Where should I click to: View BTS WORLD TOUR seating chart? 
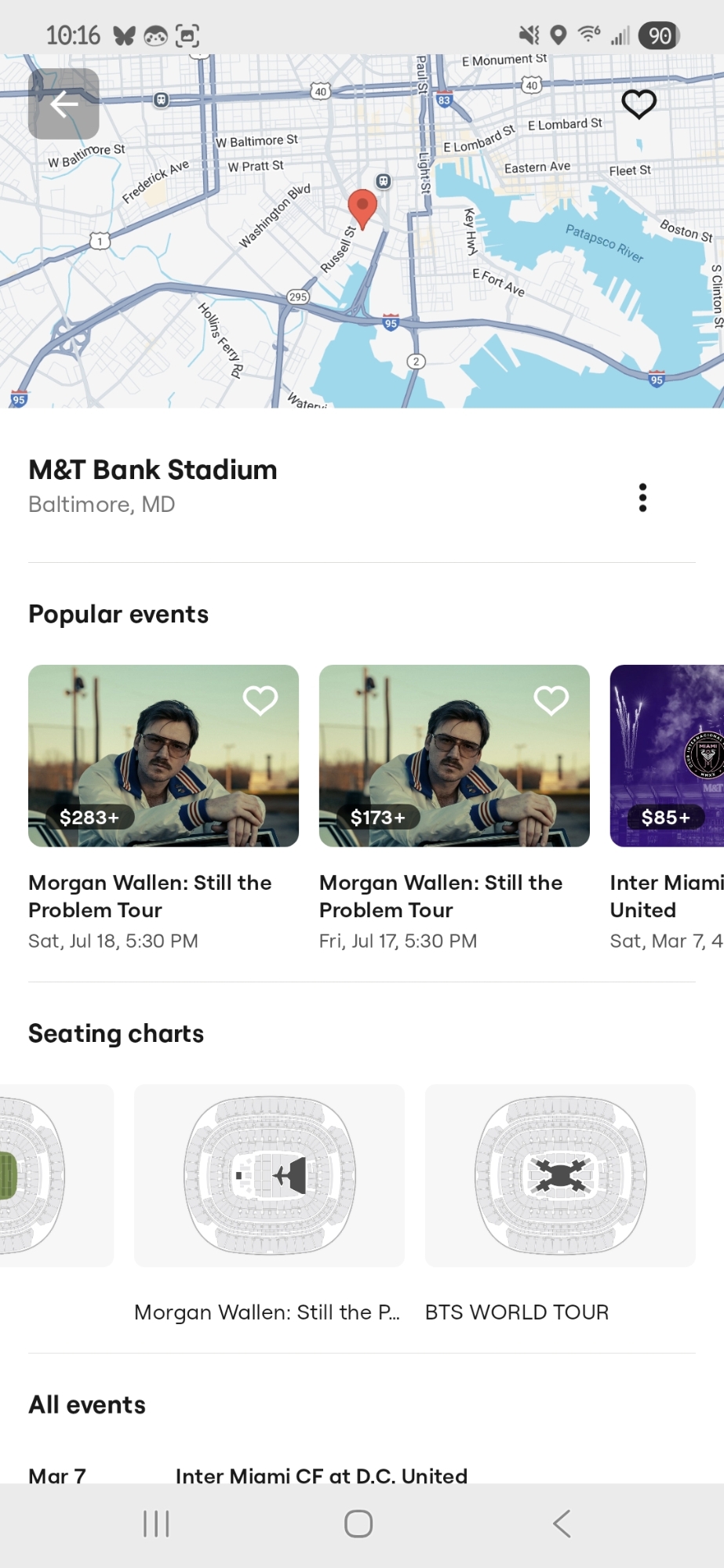(560, 1175)
